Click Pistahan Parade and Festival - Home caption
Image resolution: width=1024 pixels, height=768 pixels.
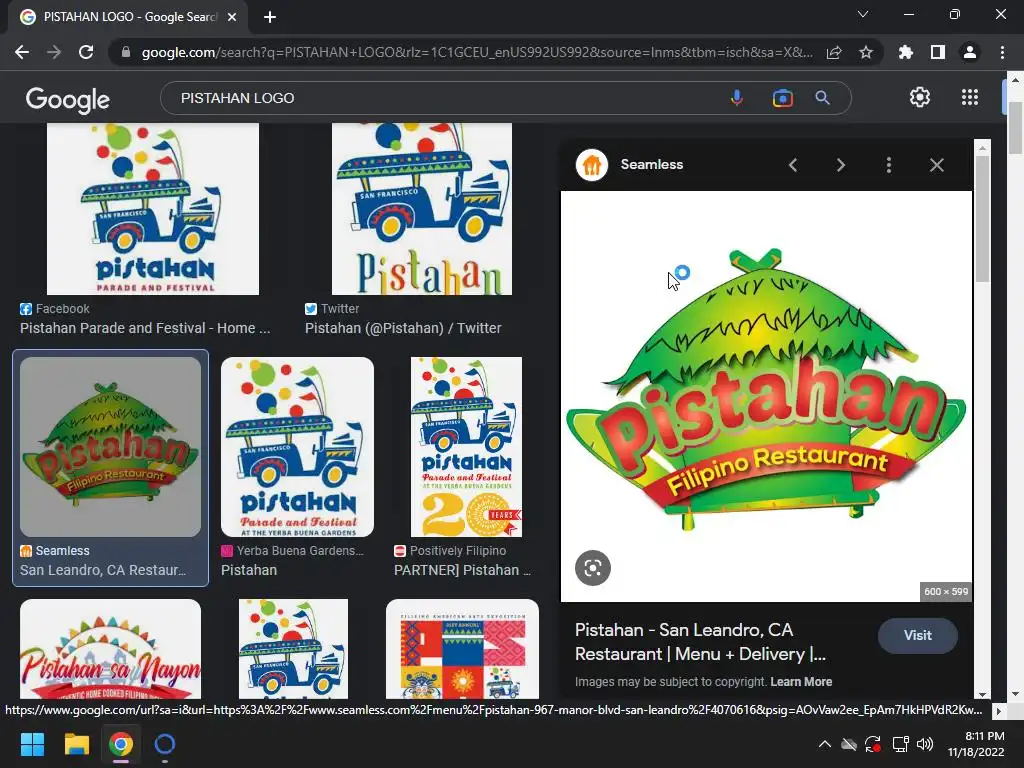point(145,328)
